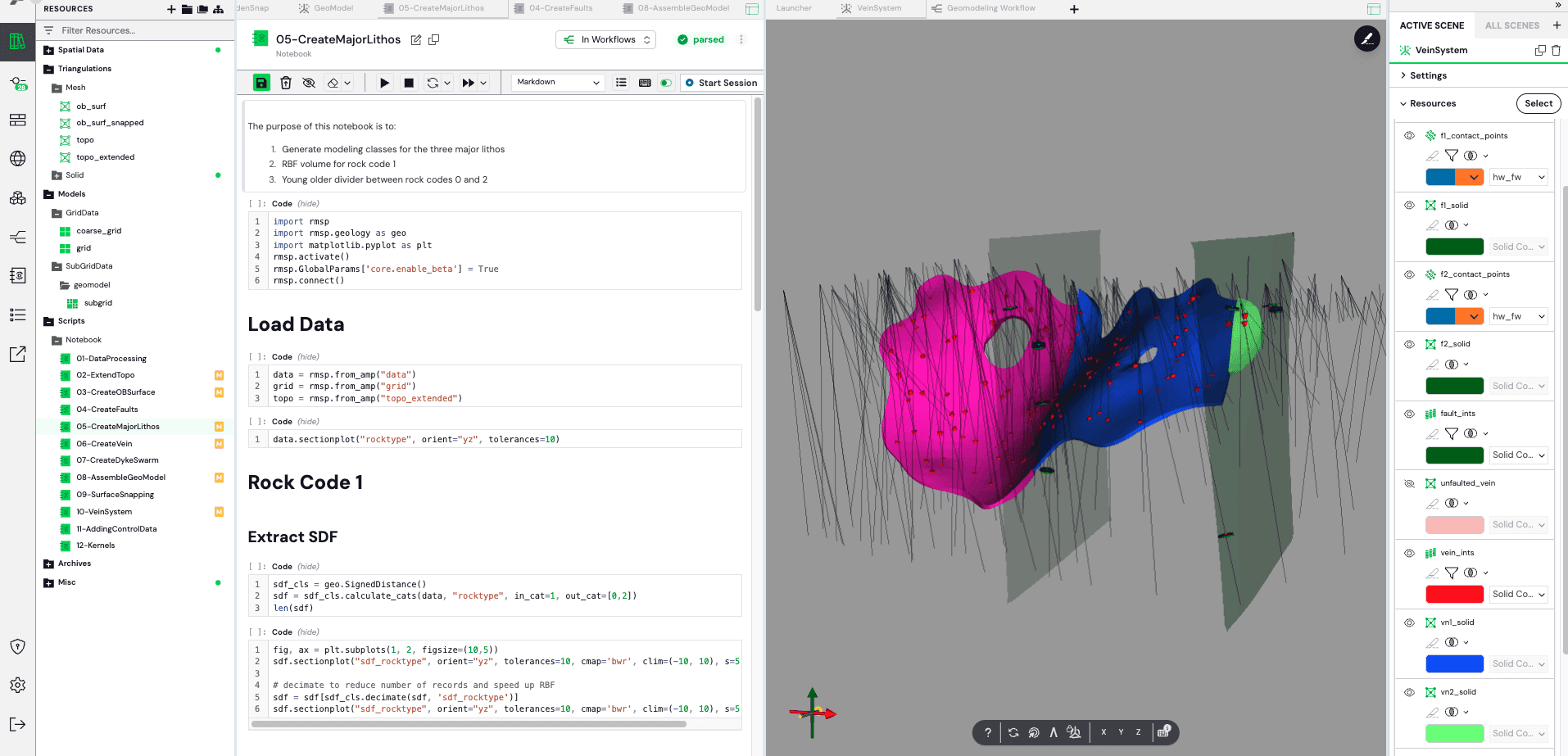Click the restart kernel circular arrows icon
The width and height of the screenshot is (1568, 756).
433,83
